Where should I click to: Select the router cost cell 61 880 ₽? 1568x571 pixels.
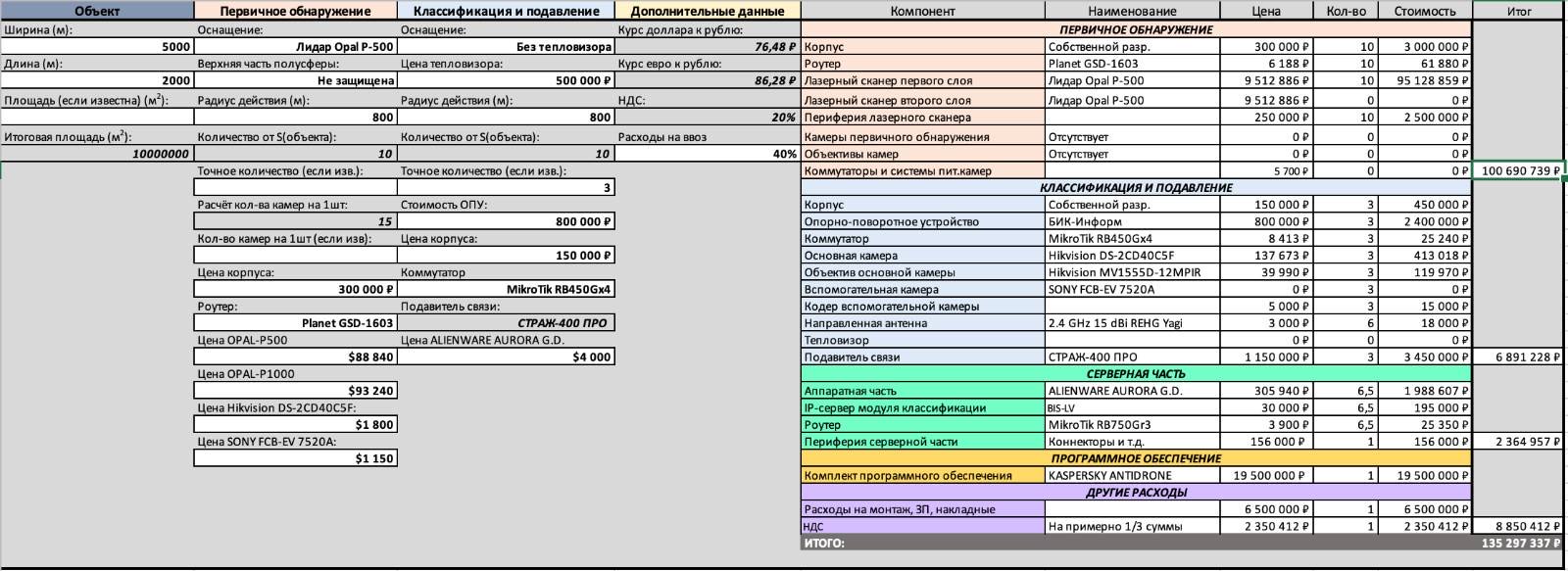pyautogui.click(x=1425, y=64)
